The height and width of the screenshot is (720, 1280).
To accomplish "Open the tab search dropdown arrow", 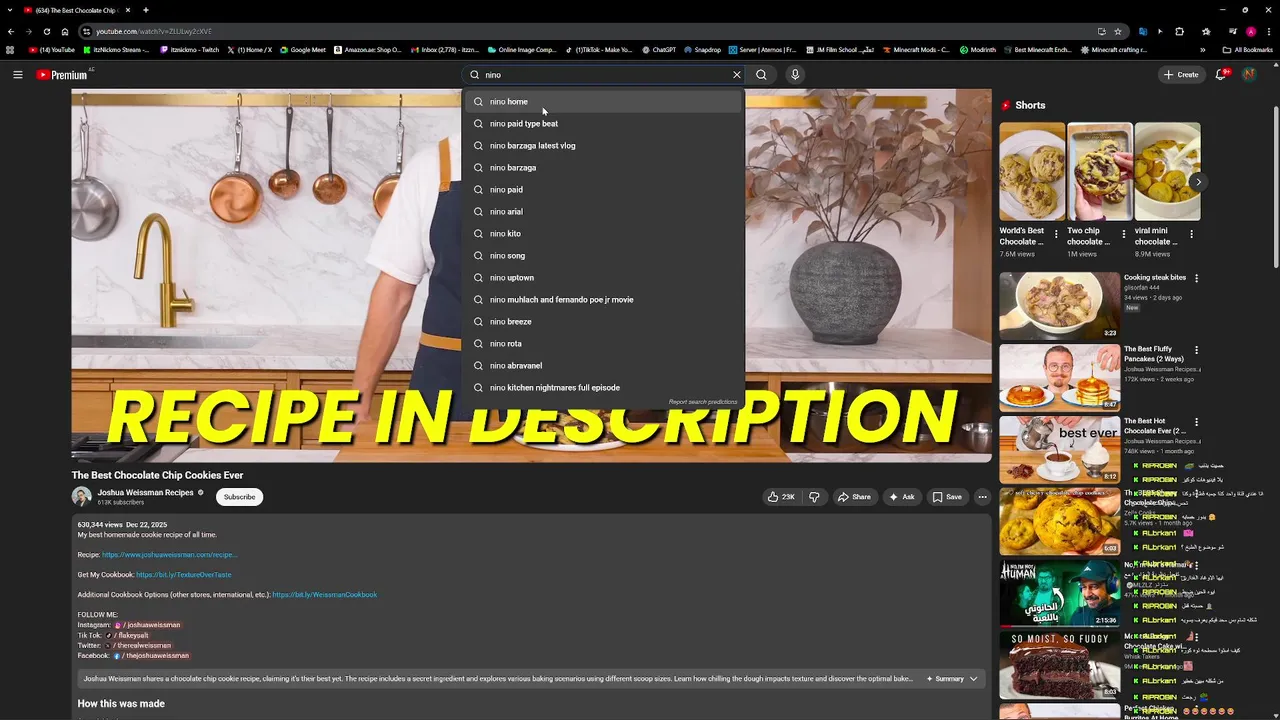I will tap(8, 10).
